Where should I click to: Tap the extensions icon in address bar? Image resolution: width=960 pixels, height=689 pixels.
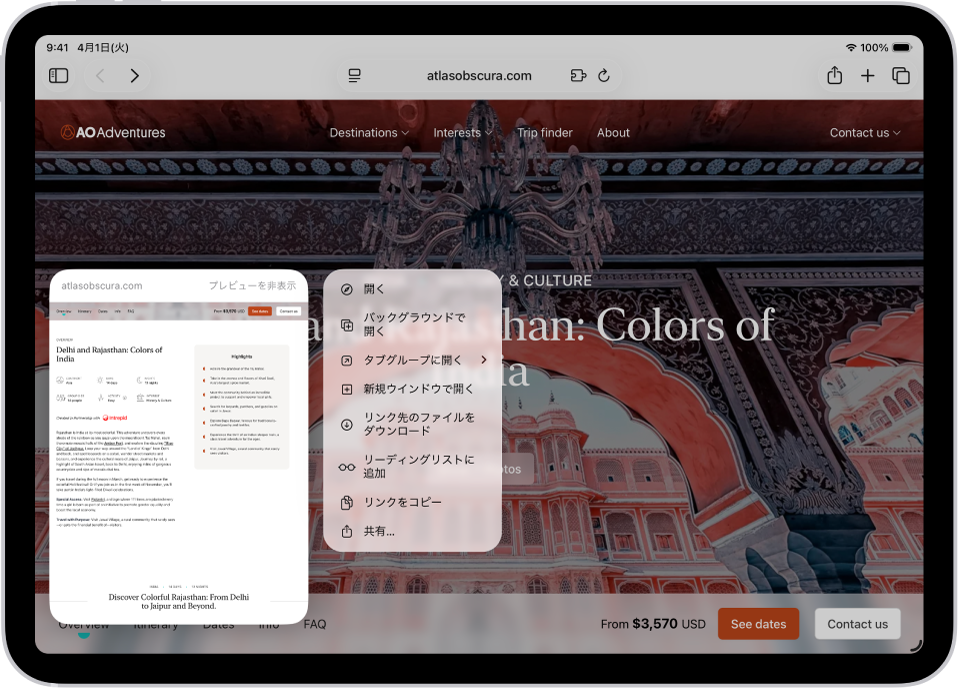pyautogui.click(x=578, y=75)
